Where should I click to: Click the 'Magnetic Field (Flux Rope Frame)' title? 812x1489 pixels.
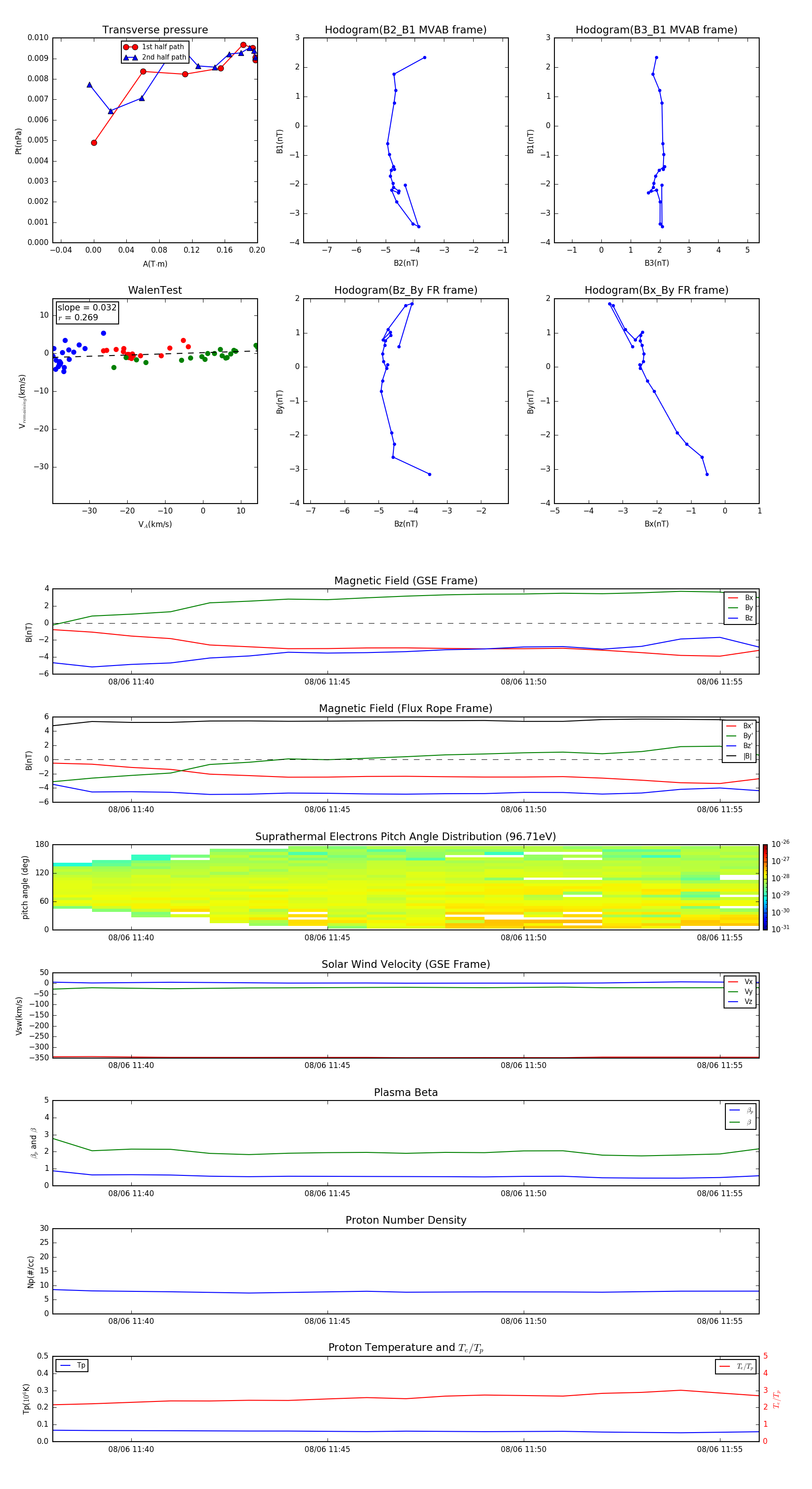tap(406, 709)
